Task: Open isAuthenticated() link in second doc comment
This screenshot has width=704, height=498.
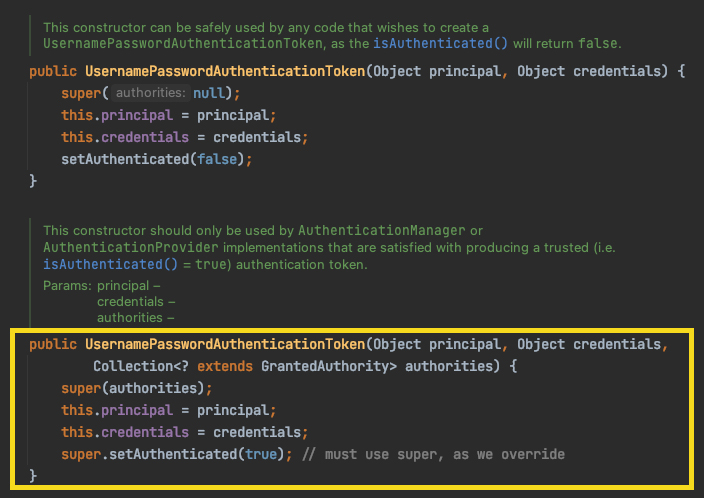Action: point(110,264)
